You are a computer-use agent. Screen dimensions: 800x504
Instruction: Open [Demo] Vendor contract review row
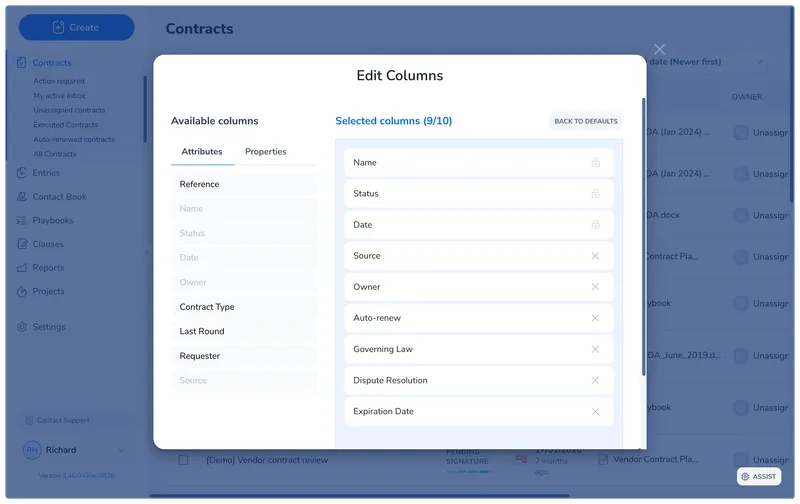click(267, 460)
